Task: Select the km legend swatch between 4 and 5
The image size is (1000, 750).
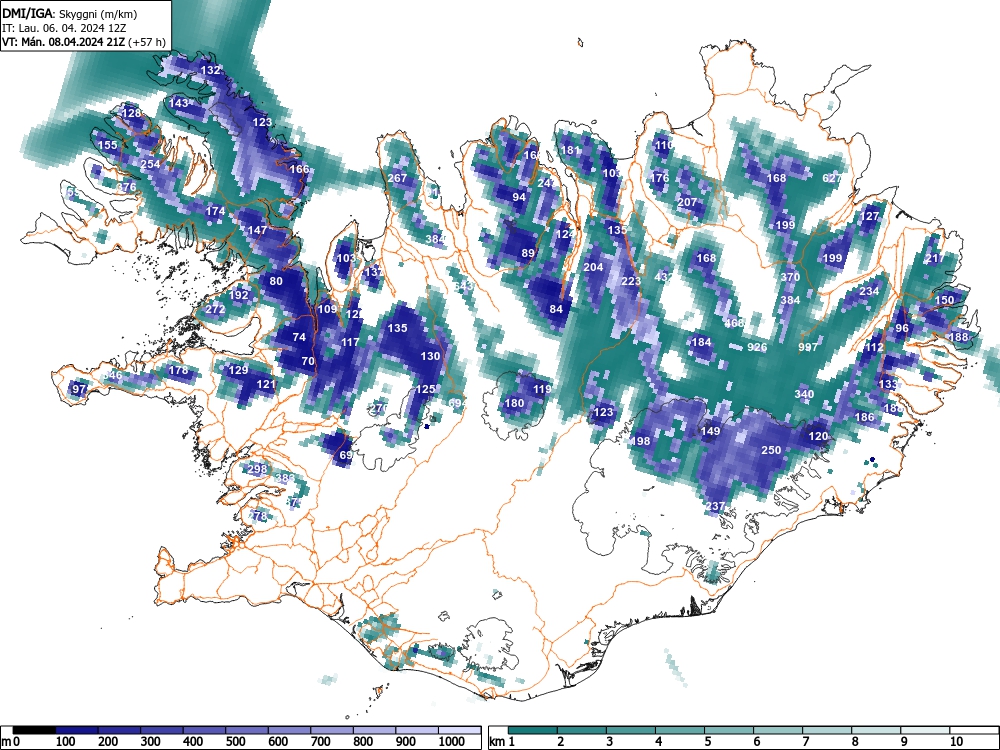Action: [680, 730]
